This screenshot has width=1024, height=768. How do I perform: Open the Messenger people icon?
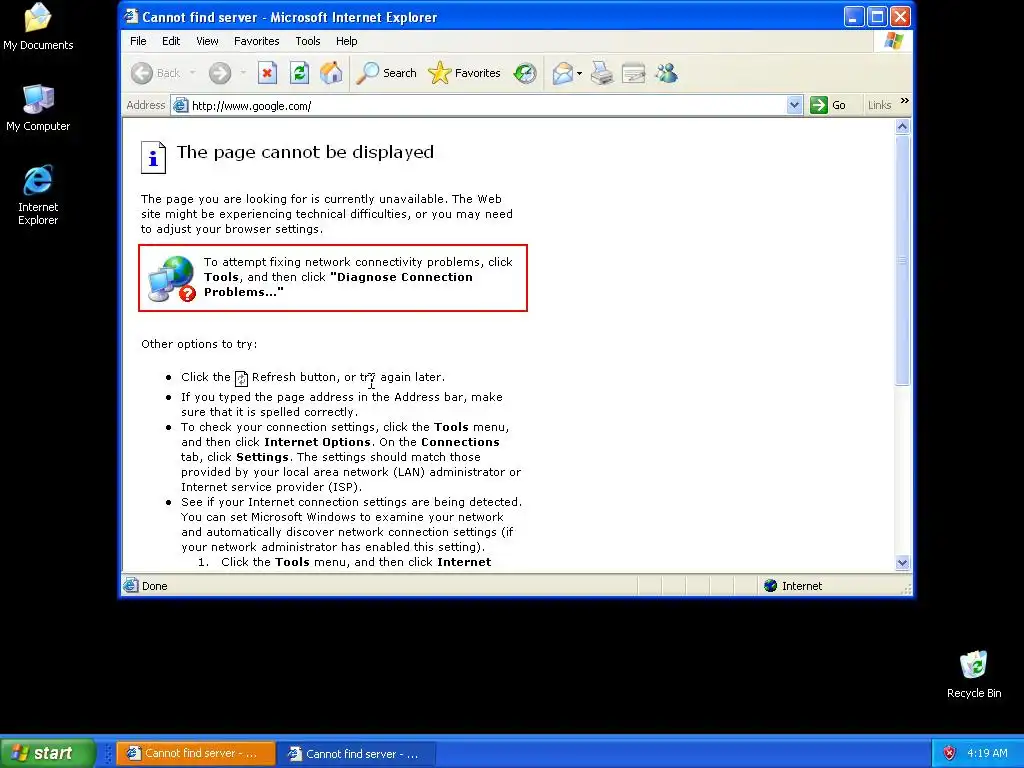click(667, 73)
